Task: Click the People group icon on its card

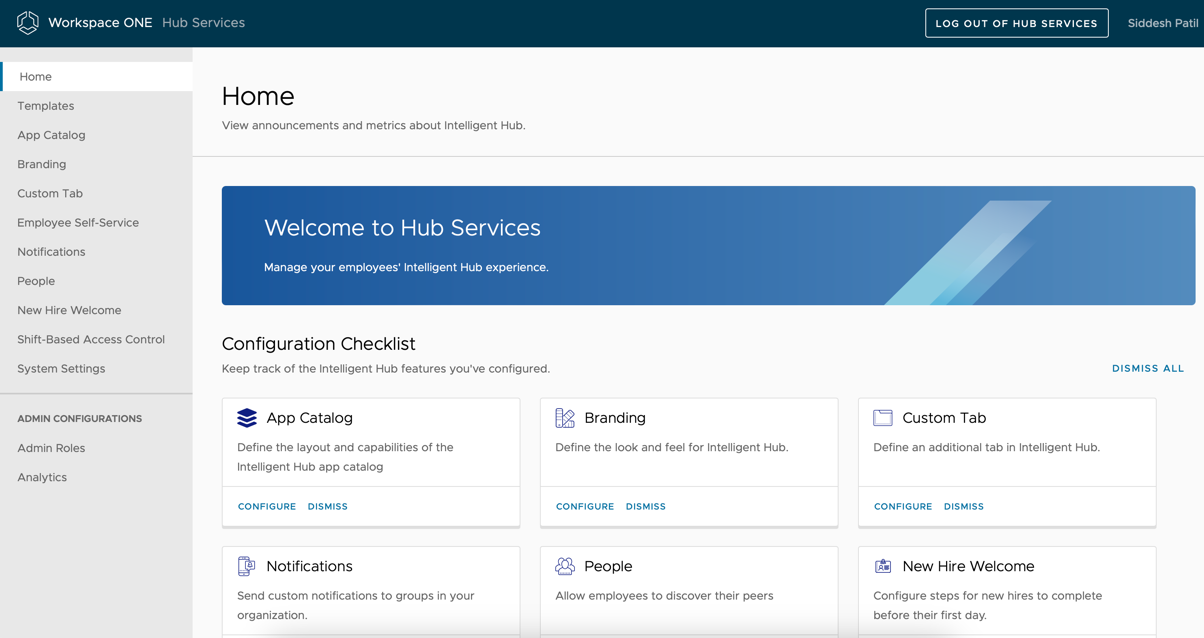Action: (x=563, y=565)
